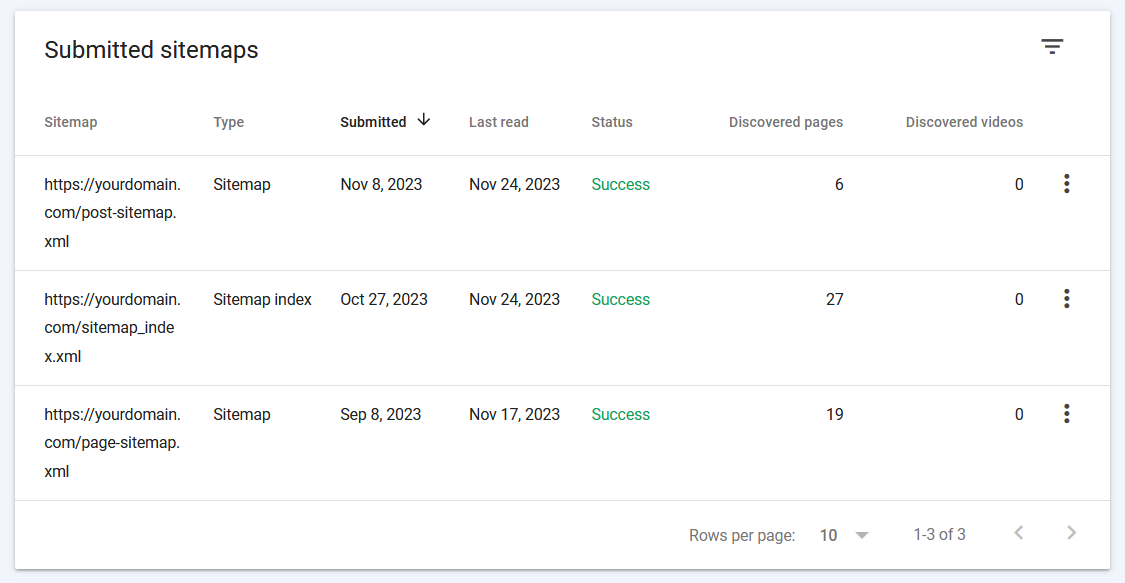This screenshot has height=583, width=1125.
Task: Click the Success status of post-sitemap.xml
Action: pyautogui.click(x=620, y=184)
